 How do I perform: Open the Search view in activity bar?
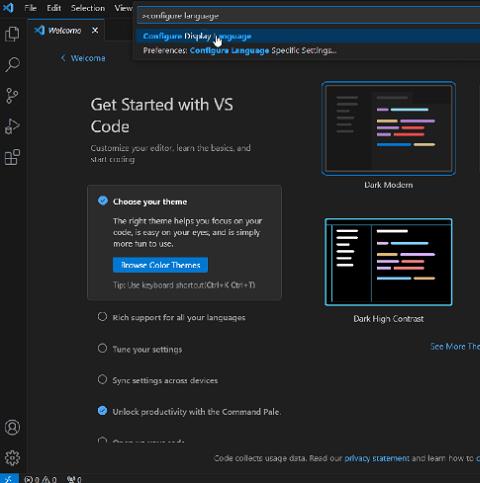[12, 64]
